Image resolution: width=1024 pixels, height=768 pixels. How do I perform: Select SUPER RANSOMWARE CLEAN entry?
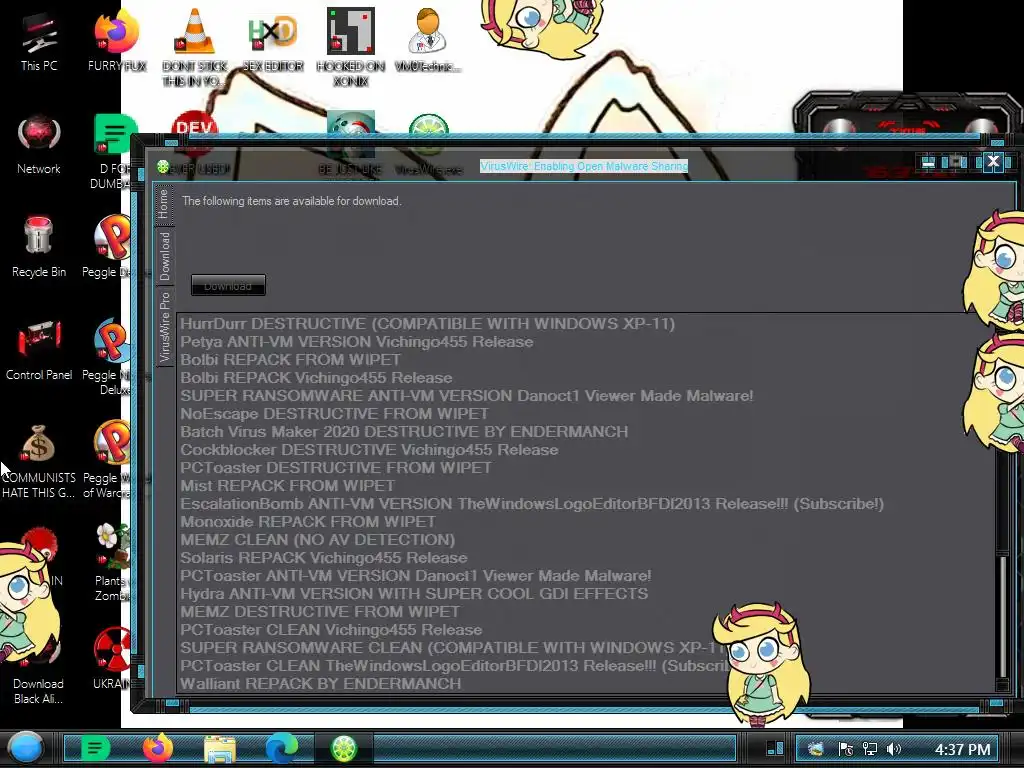452,648
